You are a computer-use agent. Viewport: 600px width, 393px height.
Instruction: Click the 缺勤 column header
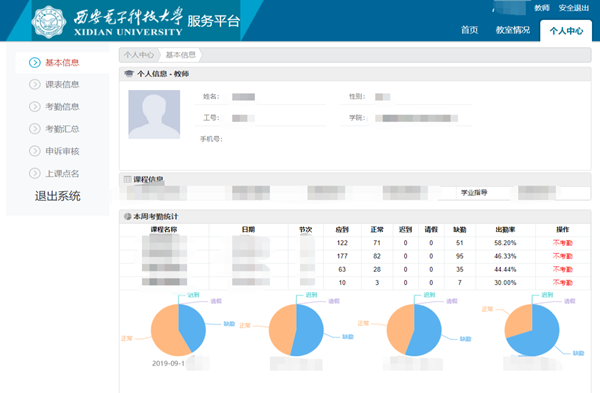tap(460, 230)
